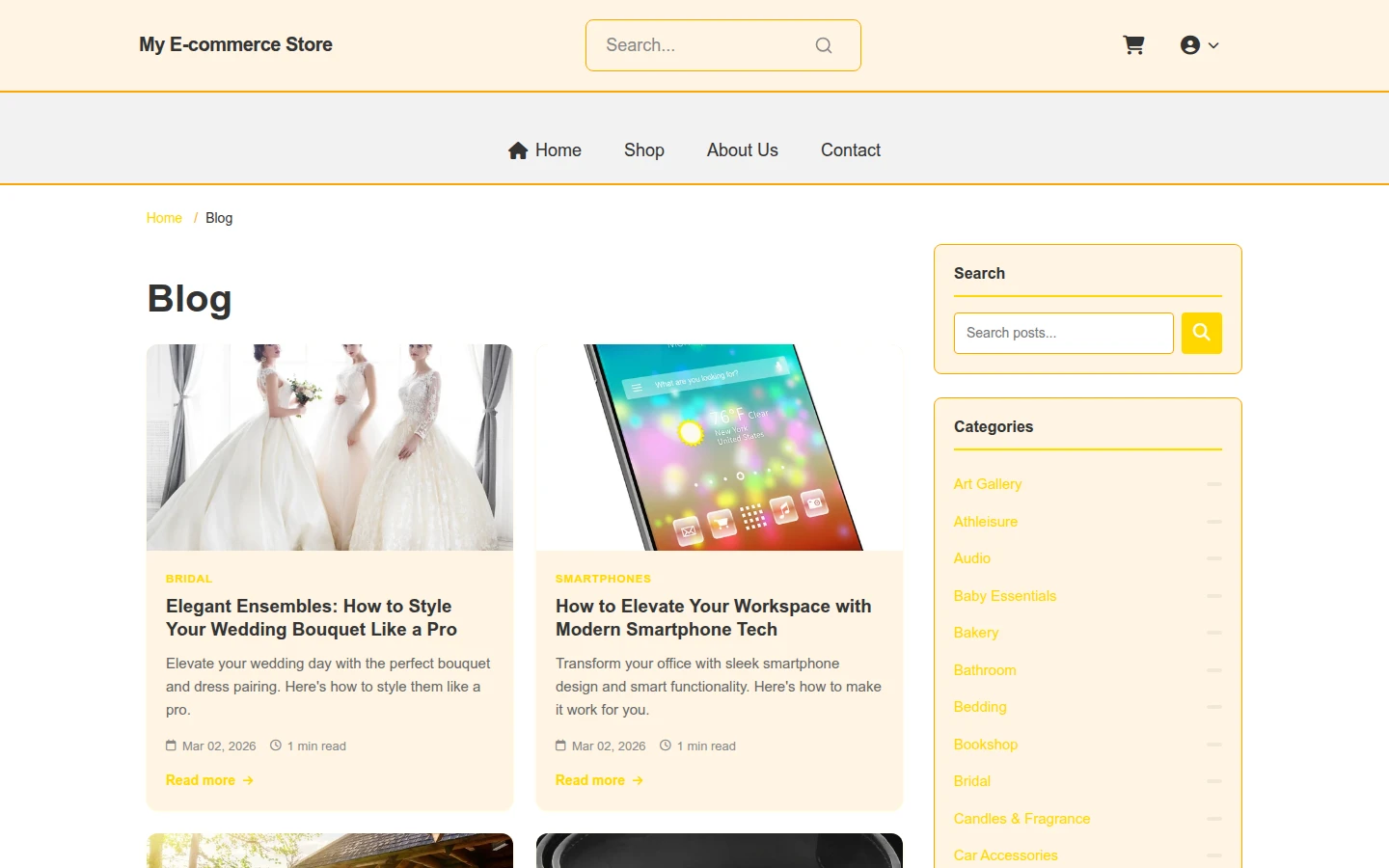Open the About Us page
The image size is (1389, 868).
743,150
